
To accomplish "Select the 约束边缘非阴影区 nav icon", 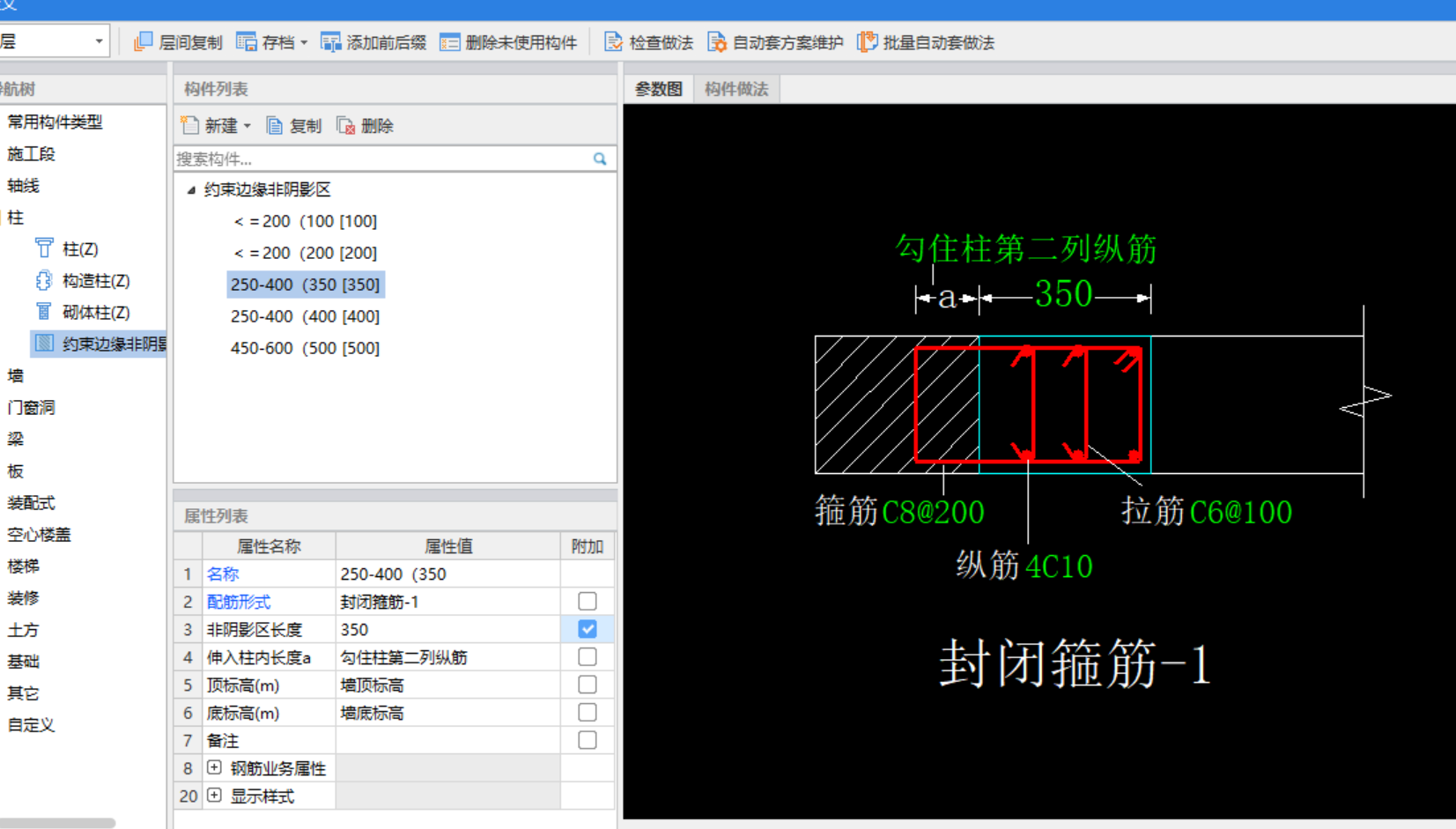I will [x=44, y=344].
